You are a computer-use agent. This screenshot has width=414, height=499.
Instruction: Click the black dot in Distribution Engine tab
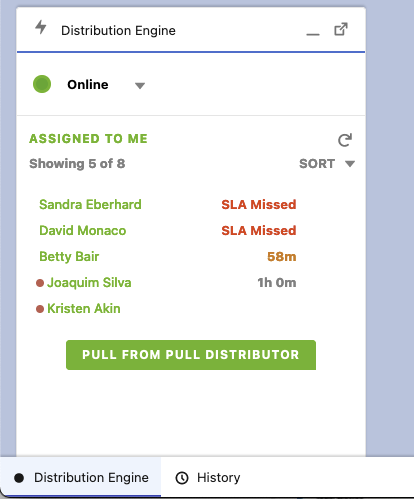[x=19, y=478]
